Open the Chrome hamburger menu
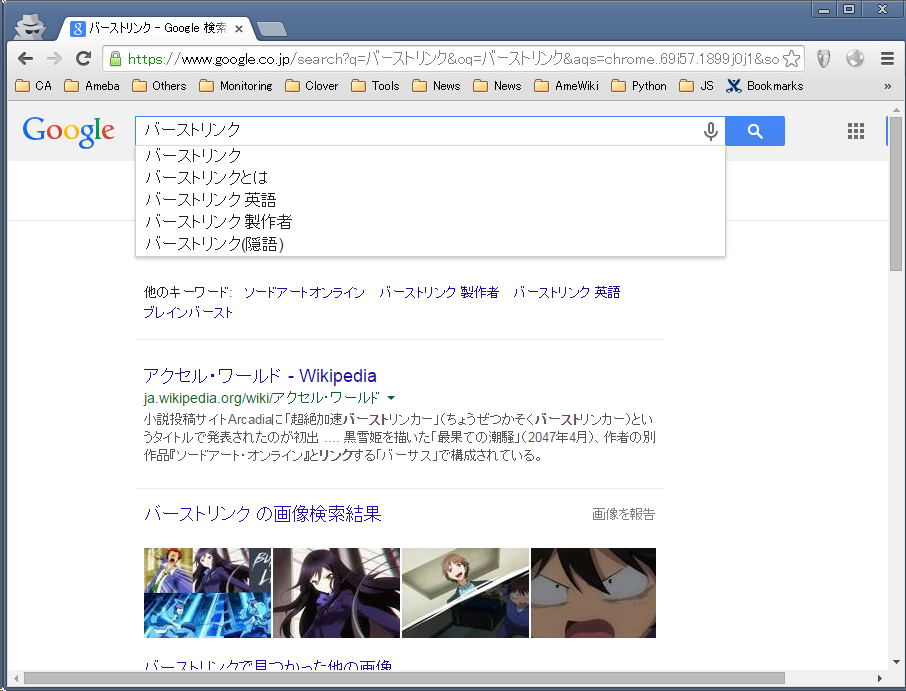Image resolution: width=906 pixels, height=691 pixels. [x=887, y=58]
